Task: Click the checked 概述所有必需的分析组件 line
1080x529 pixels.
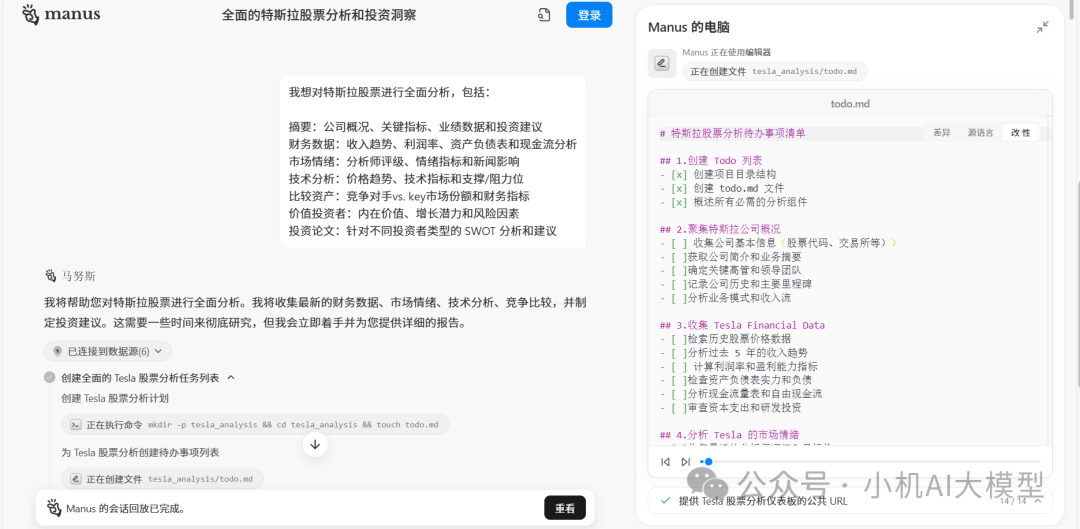Action: [734, 202]
